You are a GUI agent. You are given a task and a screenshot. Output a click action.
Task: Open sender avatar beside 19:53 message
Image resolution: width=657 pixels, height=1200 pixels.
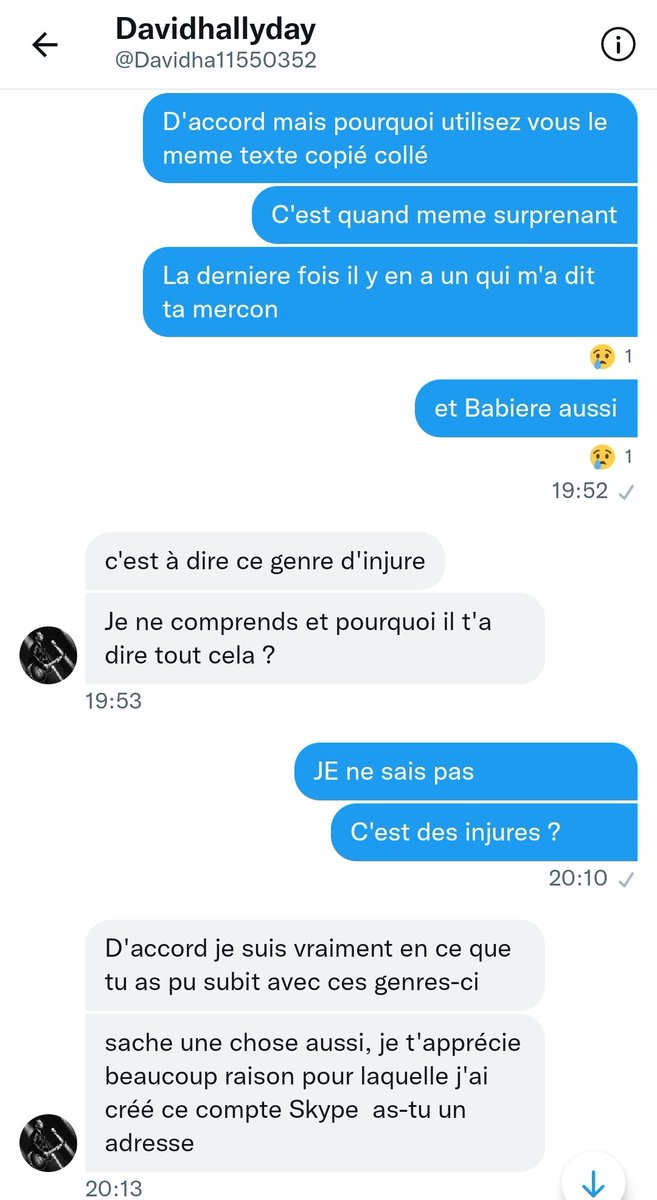click(48, 656)
